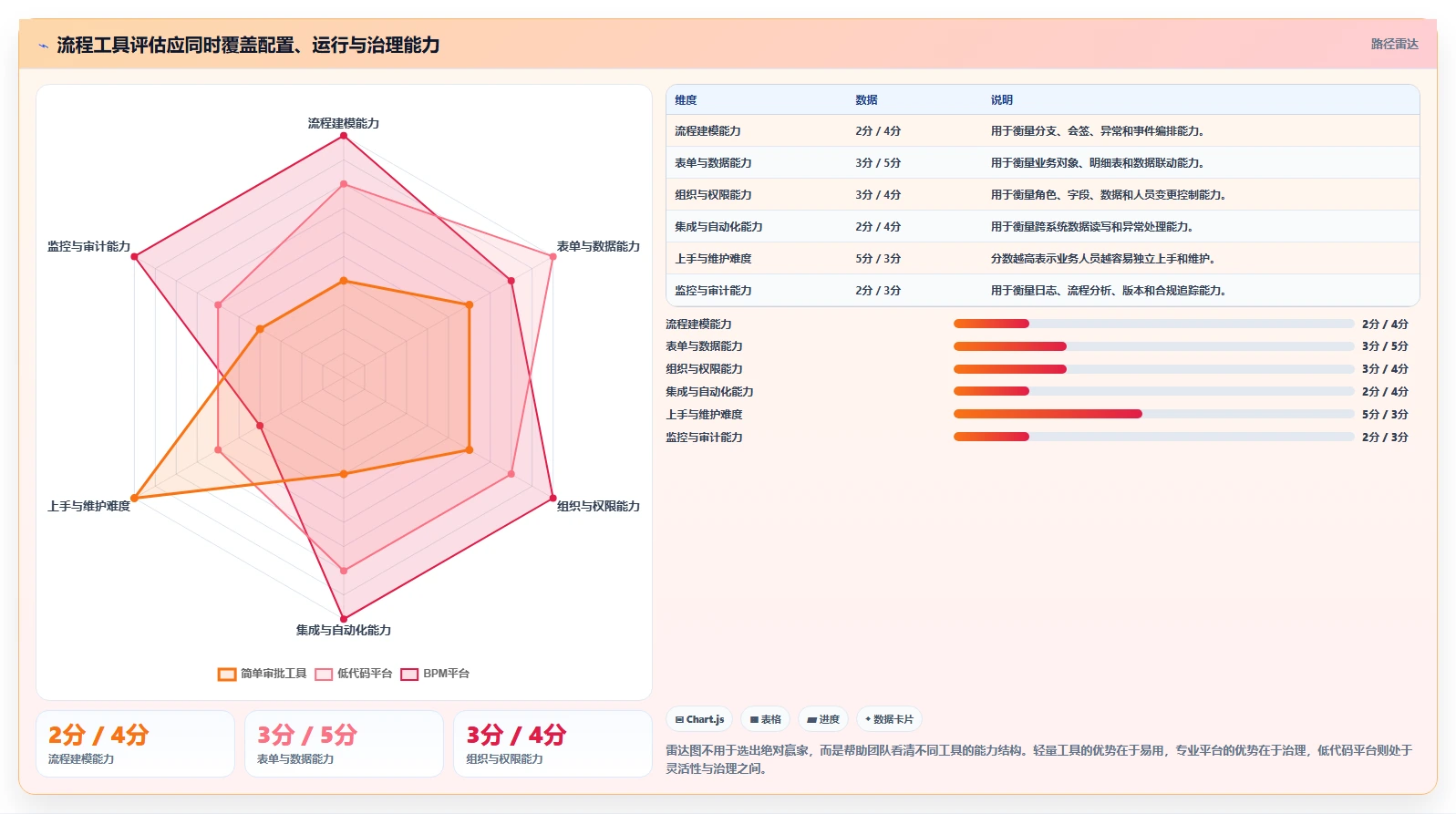Toggle 低代码平台 legend item
The width and height of the screenshot is (1456, 814).
[354, 674]
